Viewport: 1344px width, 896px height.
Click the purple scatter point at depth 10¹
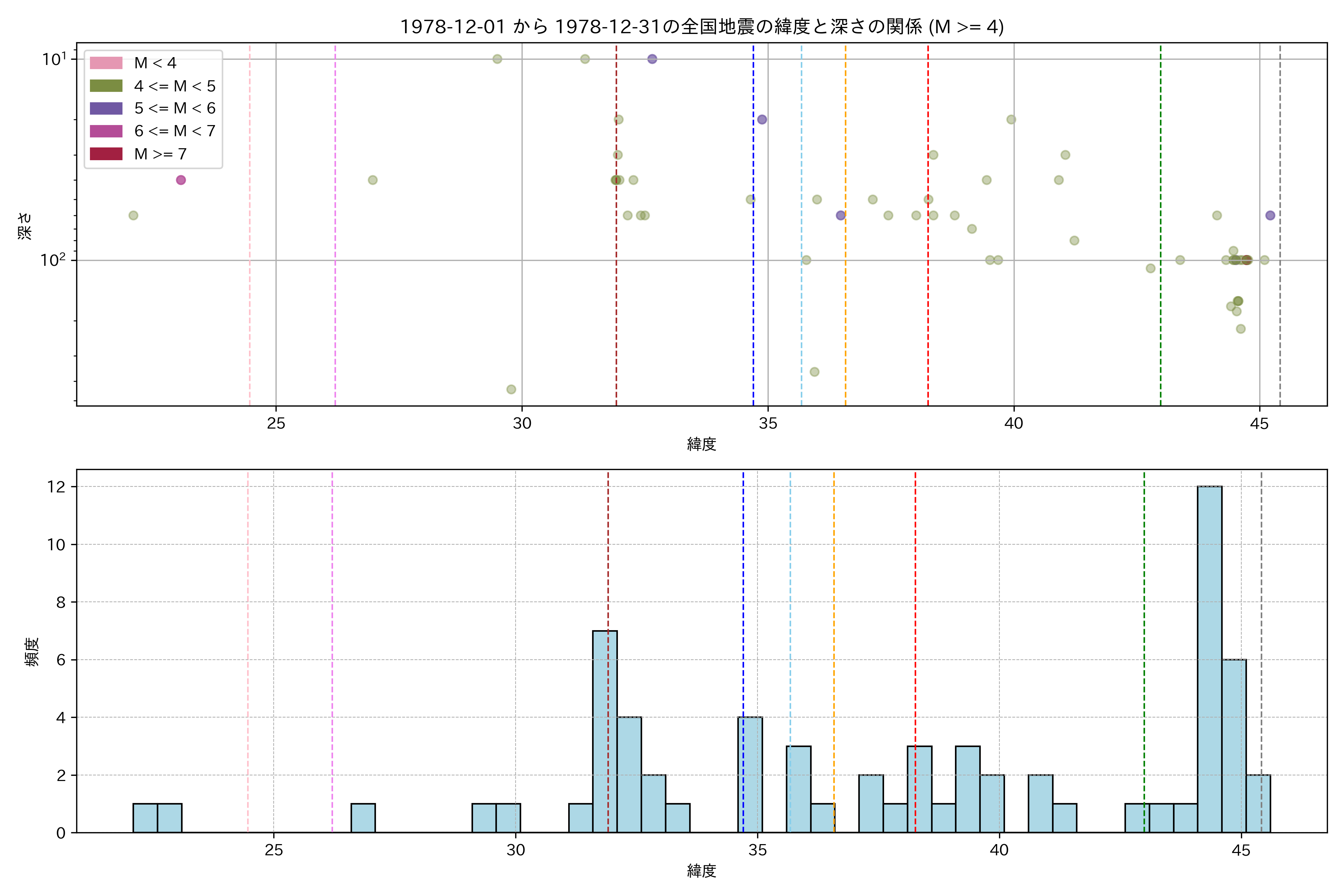652,59
